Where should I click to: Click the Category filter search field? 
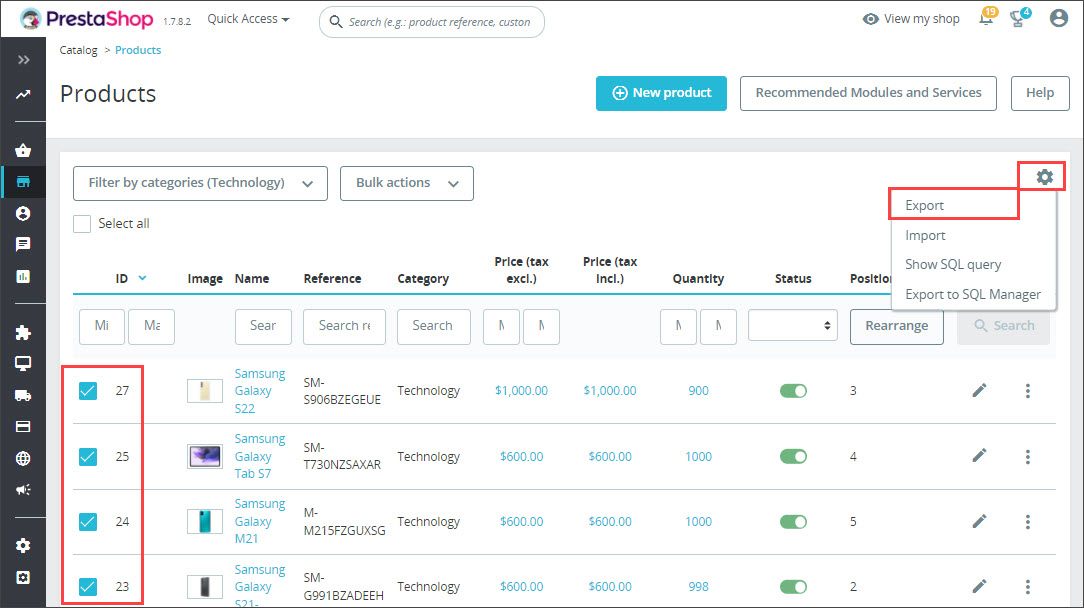pyautogui.click(x=433, y=326)
